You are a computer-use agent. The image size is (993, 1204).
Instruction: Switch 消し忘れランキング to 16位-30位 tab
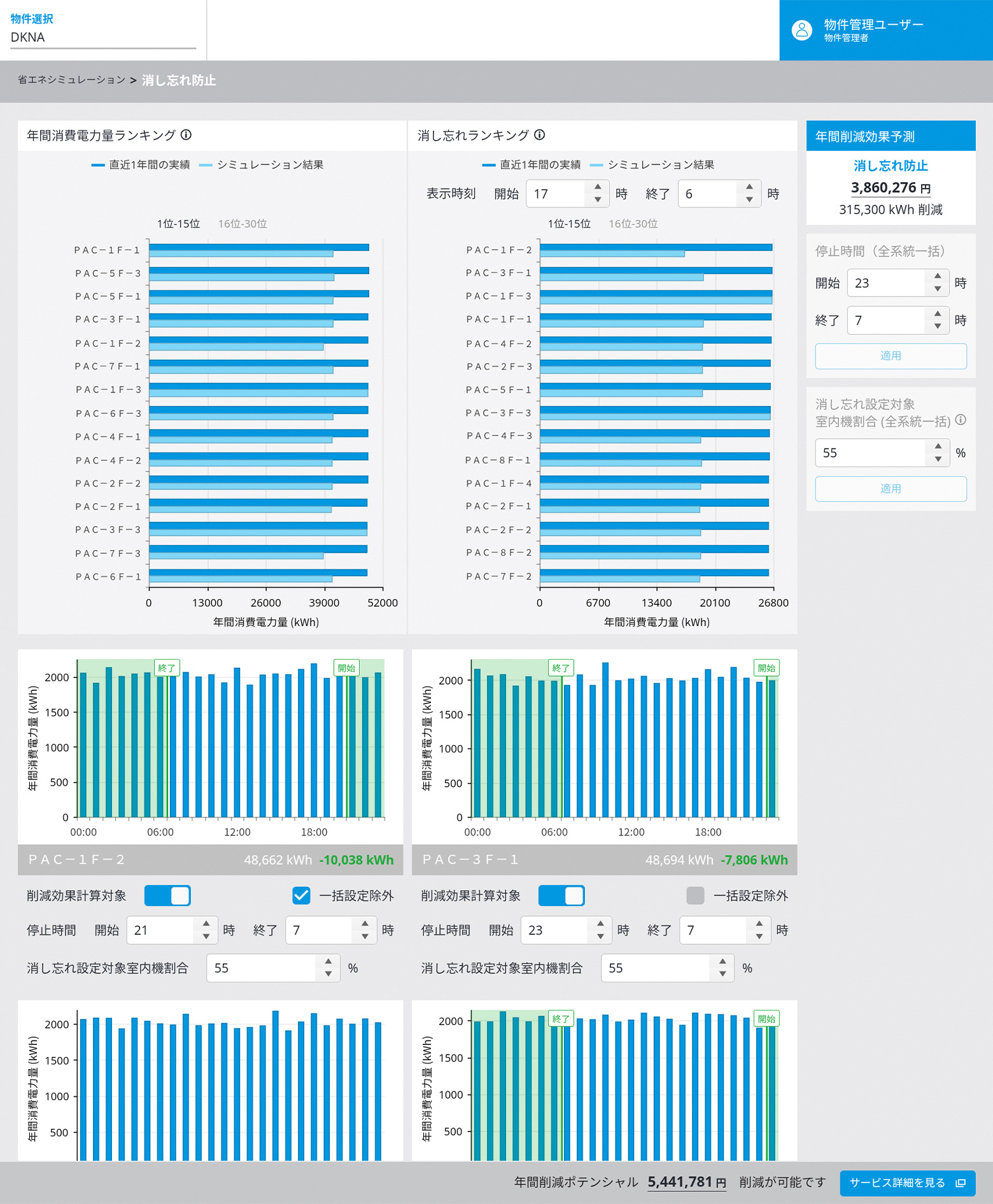point(633,224)
